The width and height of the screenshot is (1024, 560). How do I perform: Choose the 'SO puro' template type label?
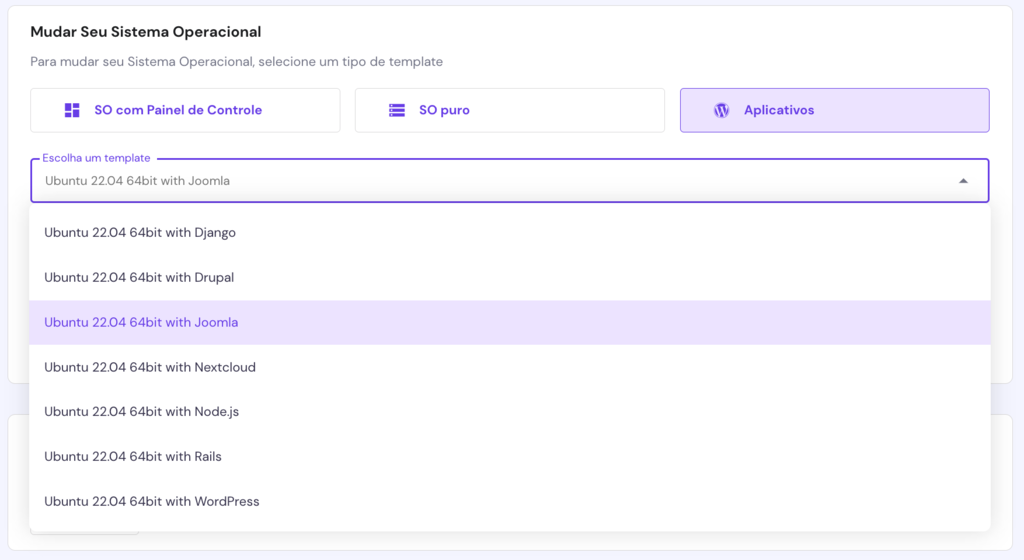[x=444, y=110]
